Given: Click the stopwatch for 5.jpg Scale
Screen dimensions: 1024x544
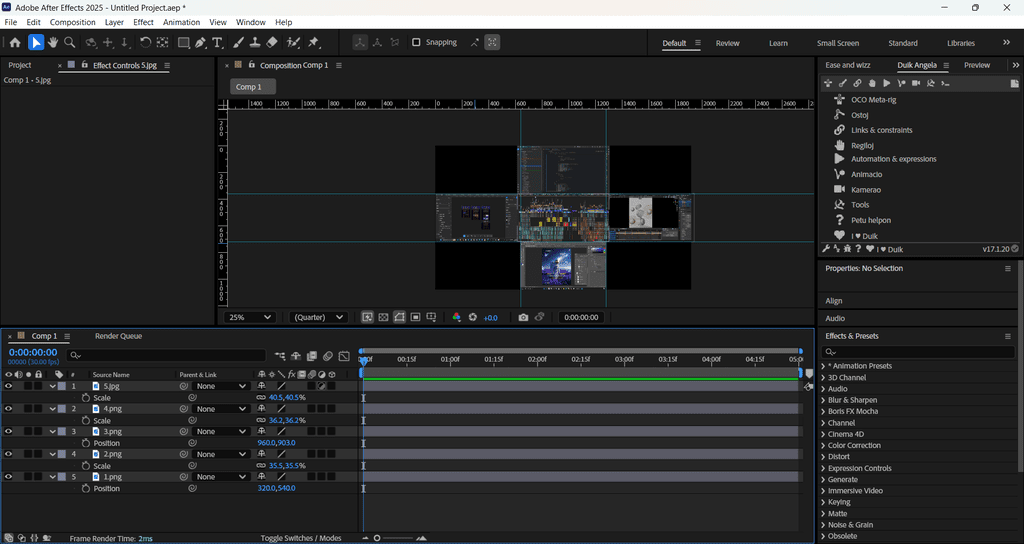Looking at the screenshot, I should coord(85,398).
